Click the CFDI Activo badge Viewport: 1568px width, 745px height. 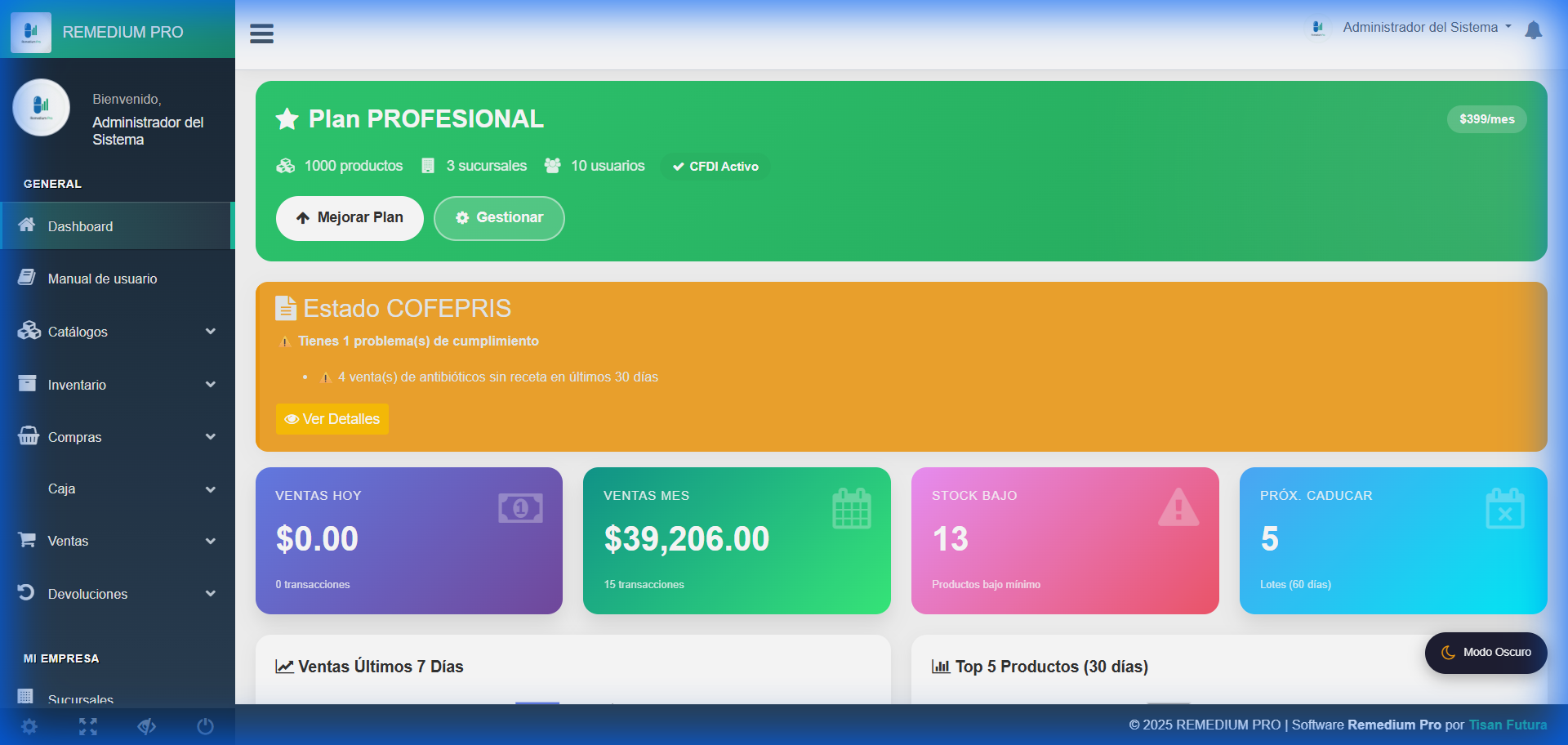(715, 167)
